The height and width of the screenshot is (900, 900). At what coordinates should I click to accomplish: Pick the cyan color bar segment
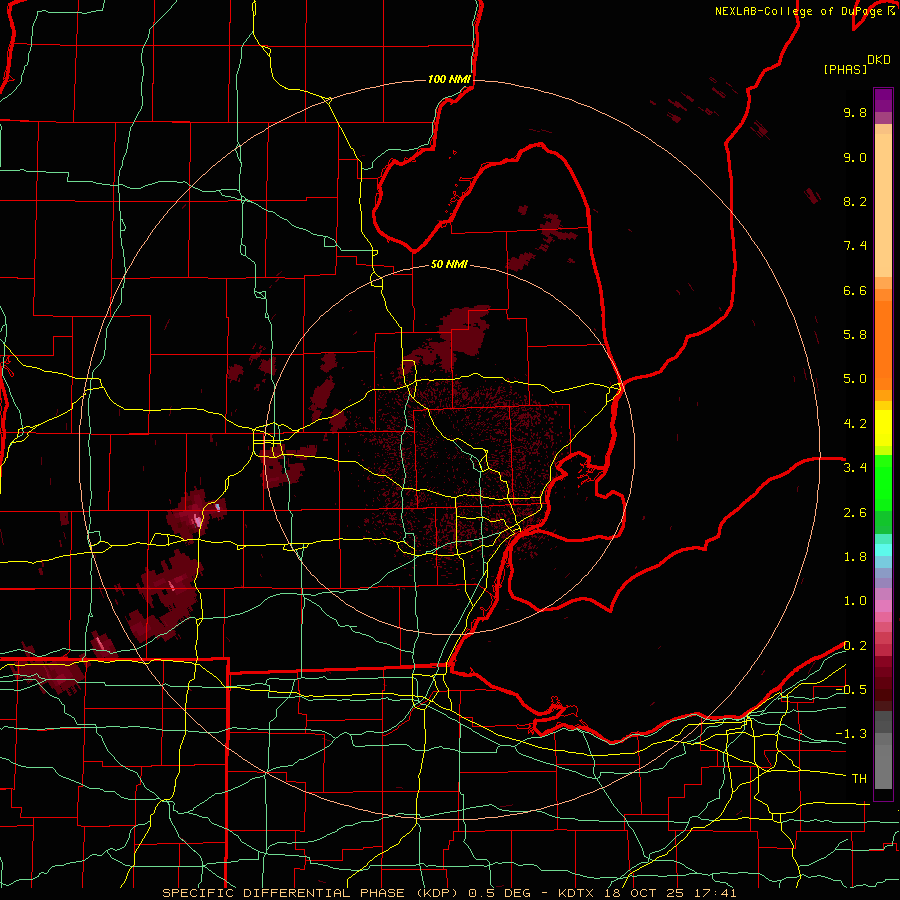coord(883,550)
